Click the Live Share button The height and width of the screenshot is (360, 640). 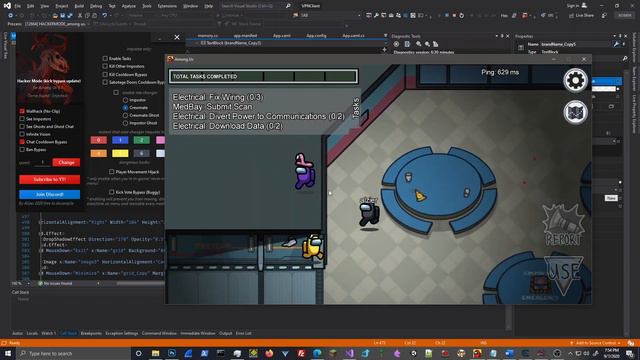click(x=581, y=16)
